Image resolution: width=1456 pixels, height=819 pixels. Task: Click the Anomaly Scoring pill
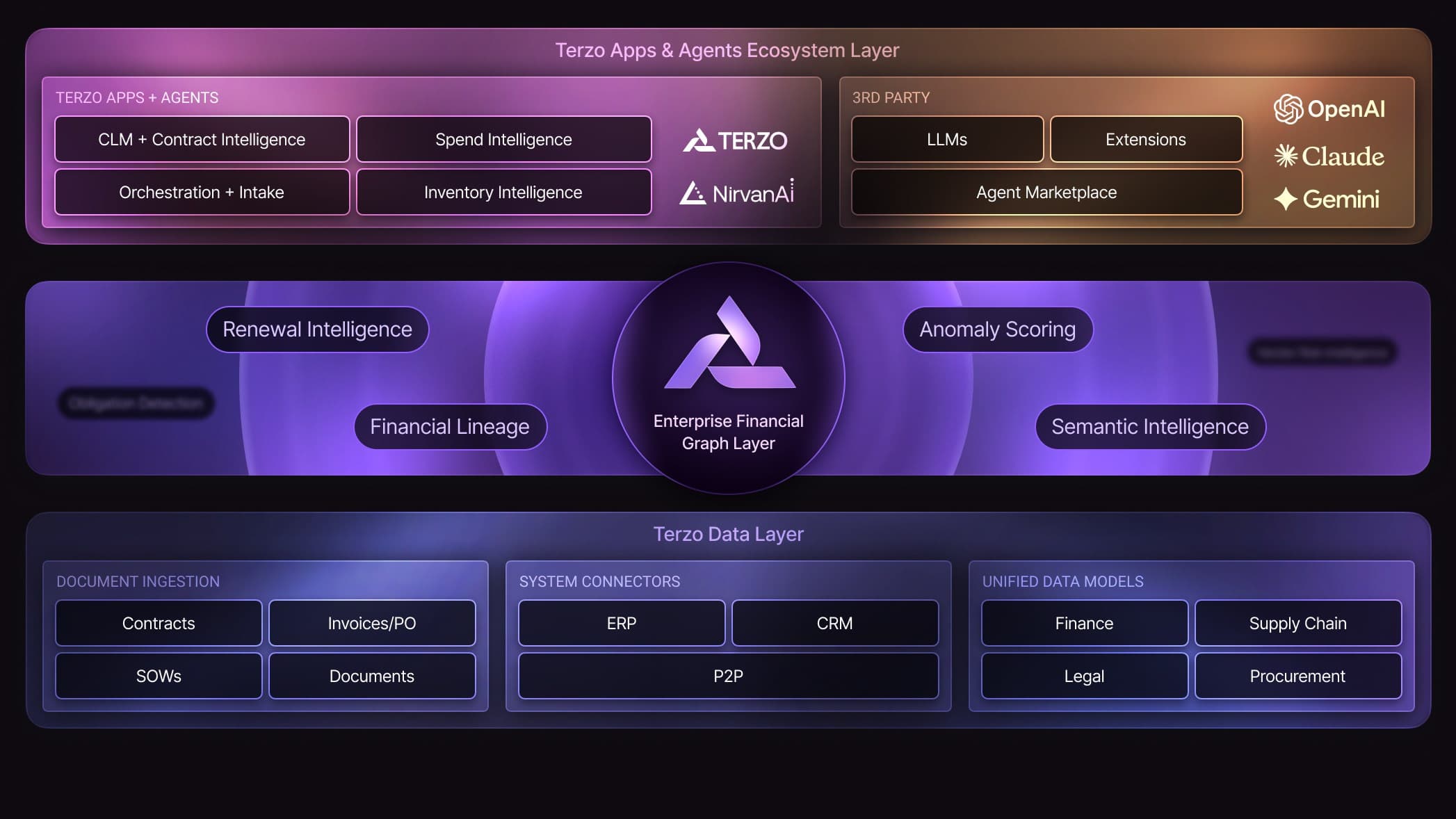997,330
